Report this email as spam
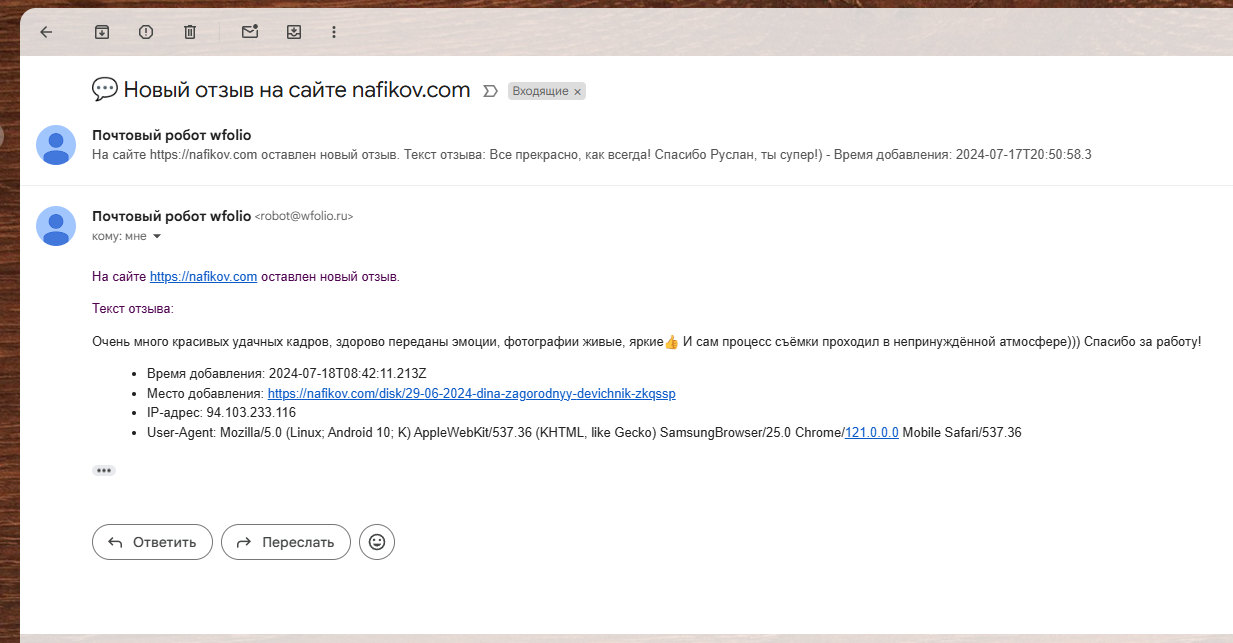This screenshot has width=1233, height=643. coord(145,31)
